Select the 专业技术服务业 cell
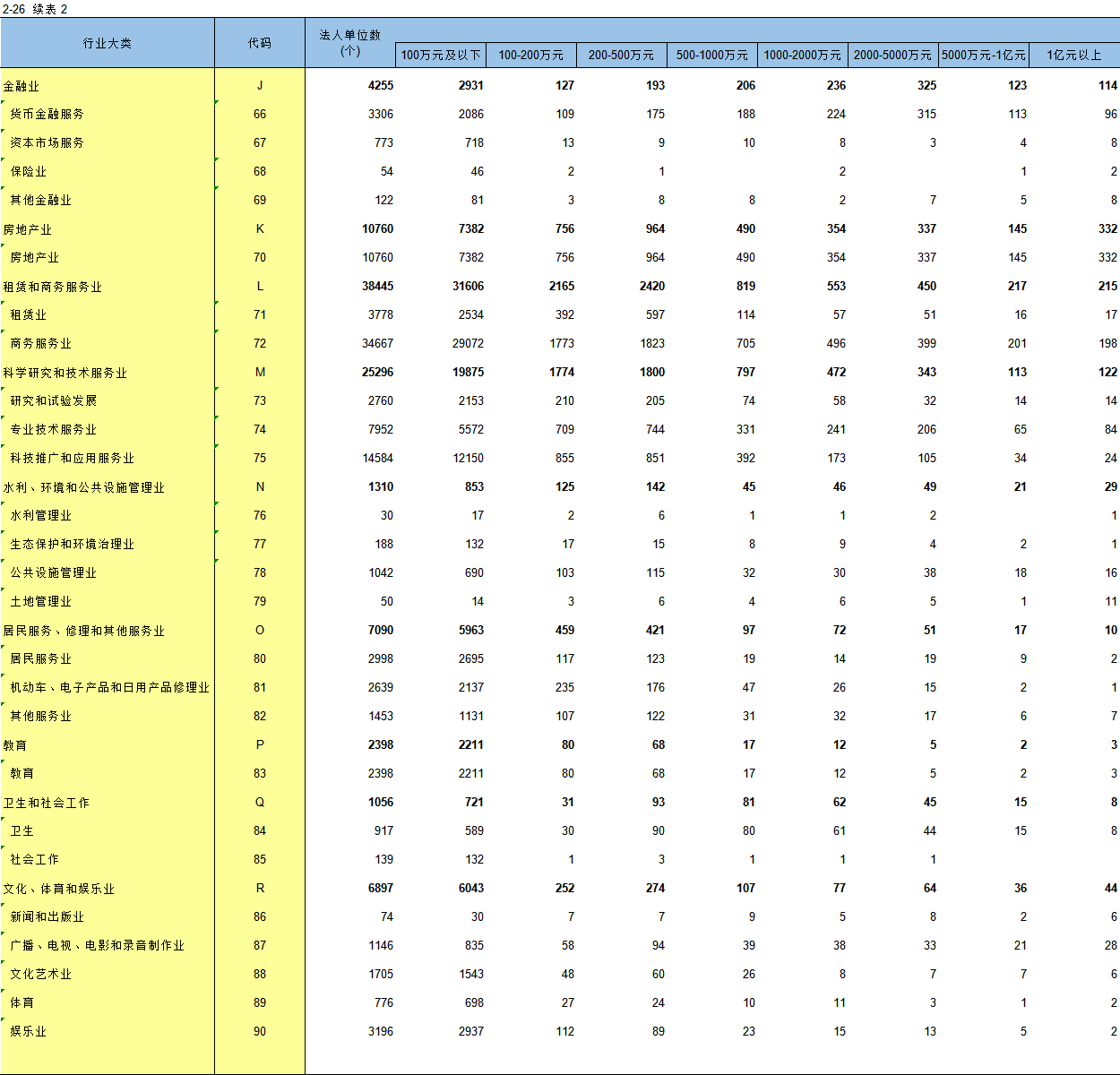The width and height of the screenshot is (1120, 1075). pyautogui.click(x=54, y=430)
